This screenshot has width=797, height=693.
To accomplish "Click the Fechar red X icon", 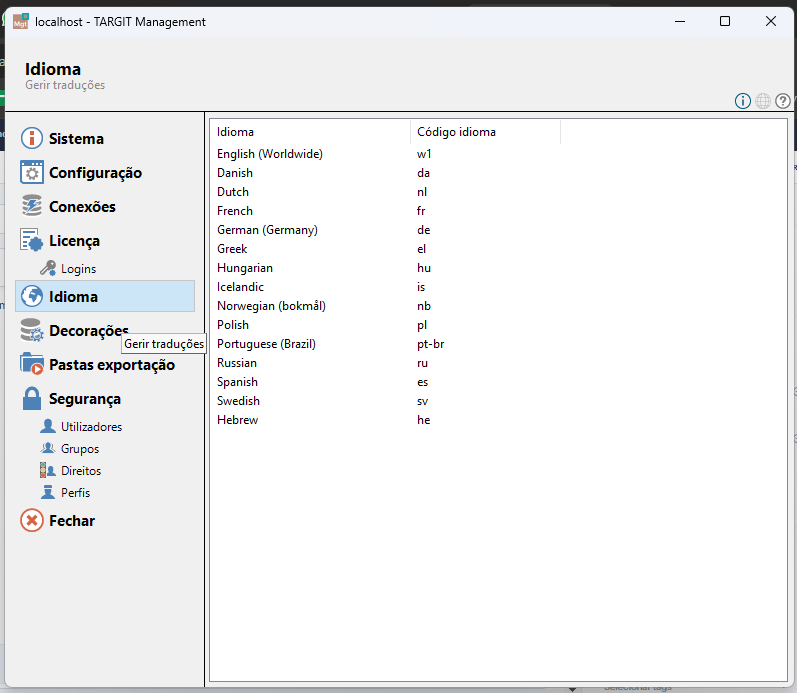I will click(32, 521).
